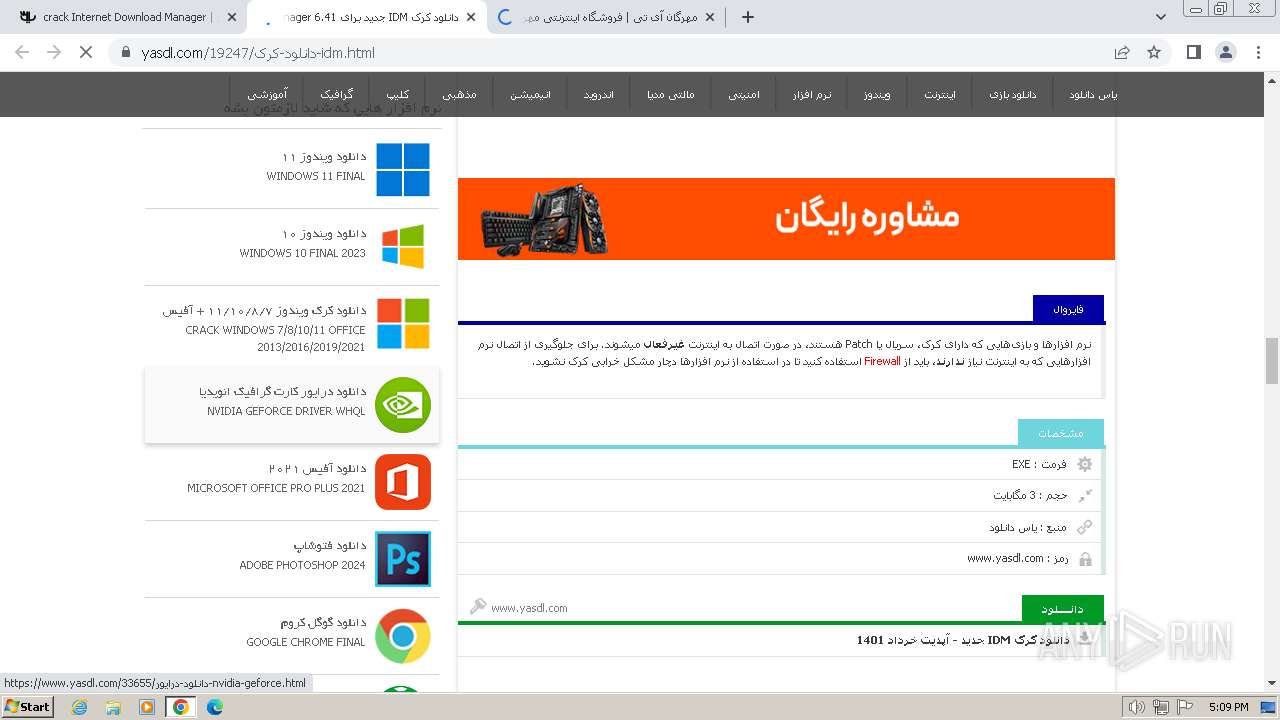The image size is (1280, 720).
Task: Open the media player taskbar icon
Action: (147, 707)
